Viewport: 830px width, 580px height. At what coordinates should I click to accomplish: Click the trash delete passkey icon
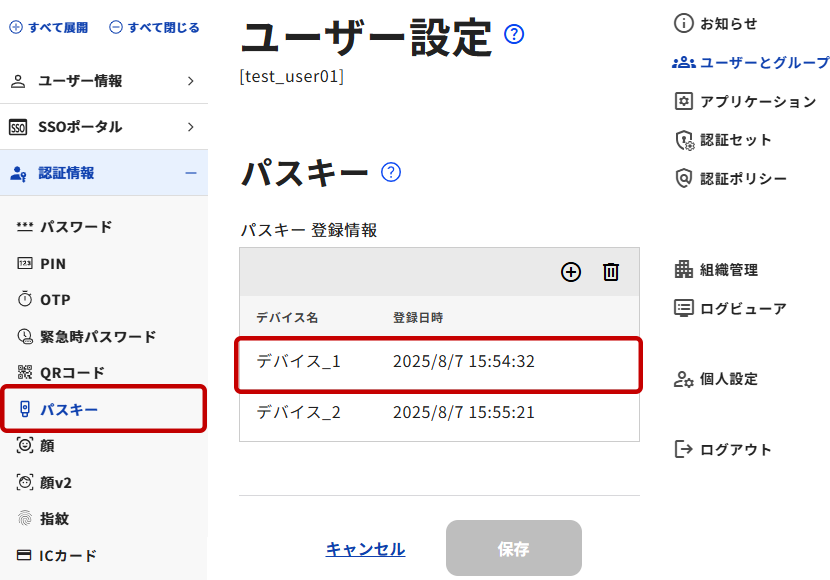pyautogui.click(x=611, y=272)
